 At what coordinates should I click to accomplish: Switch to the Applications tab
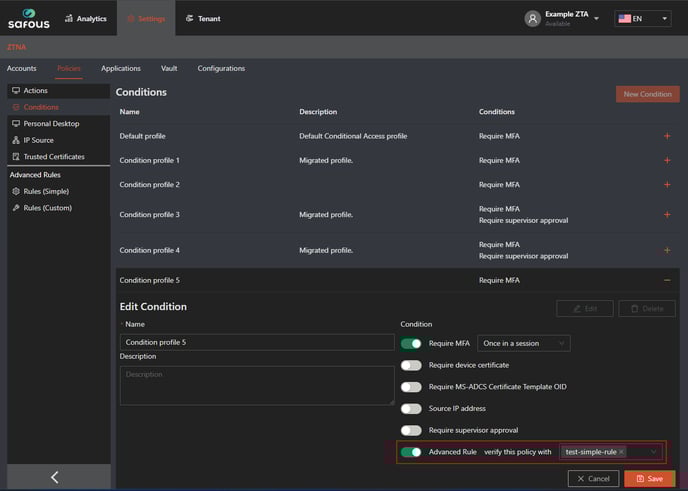[121, 68]
